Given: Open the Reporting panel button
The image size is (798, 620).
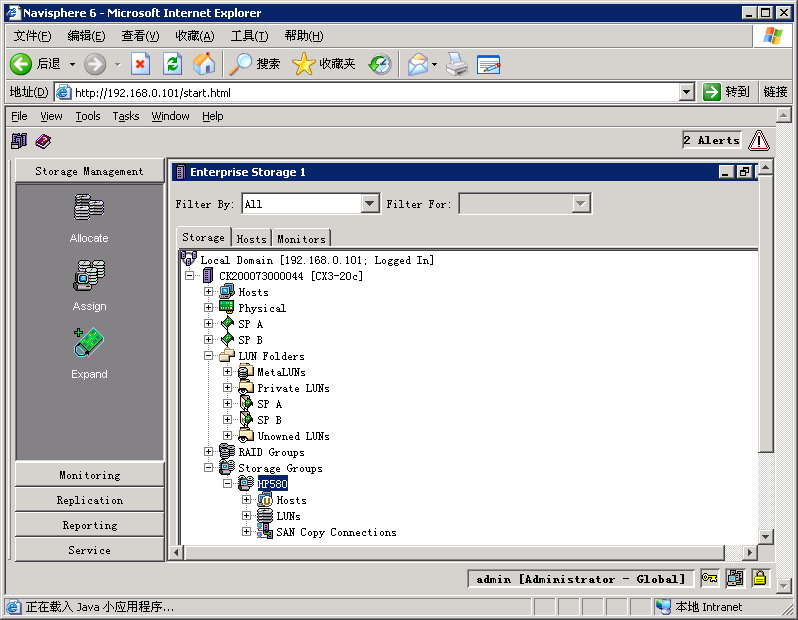Looking at the screenshot, I should click(90, 525).
